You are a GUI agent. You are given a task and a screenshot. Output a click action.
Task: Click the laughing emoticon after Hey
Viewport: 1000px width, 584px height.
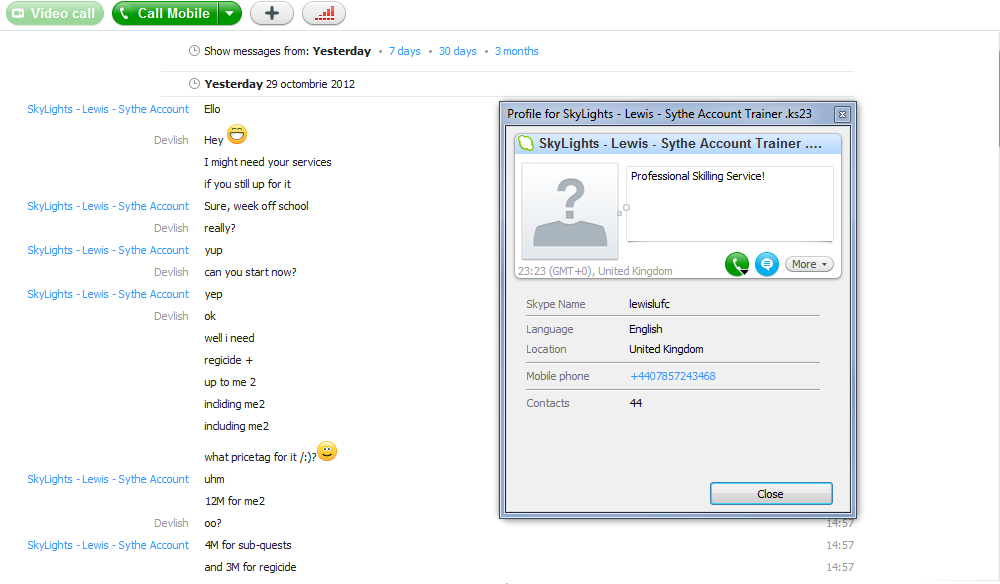click(237, 134)
